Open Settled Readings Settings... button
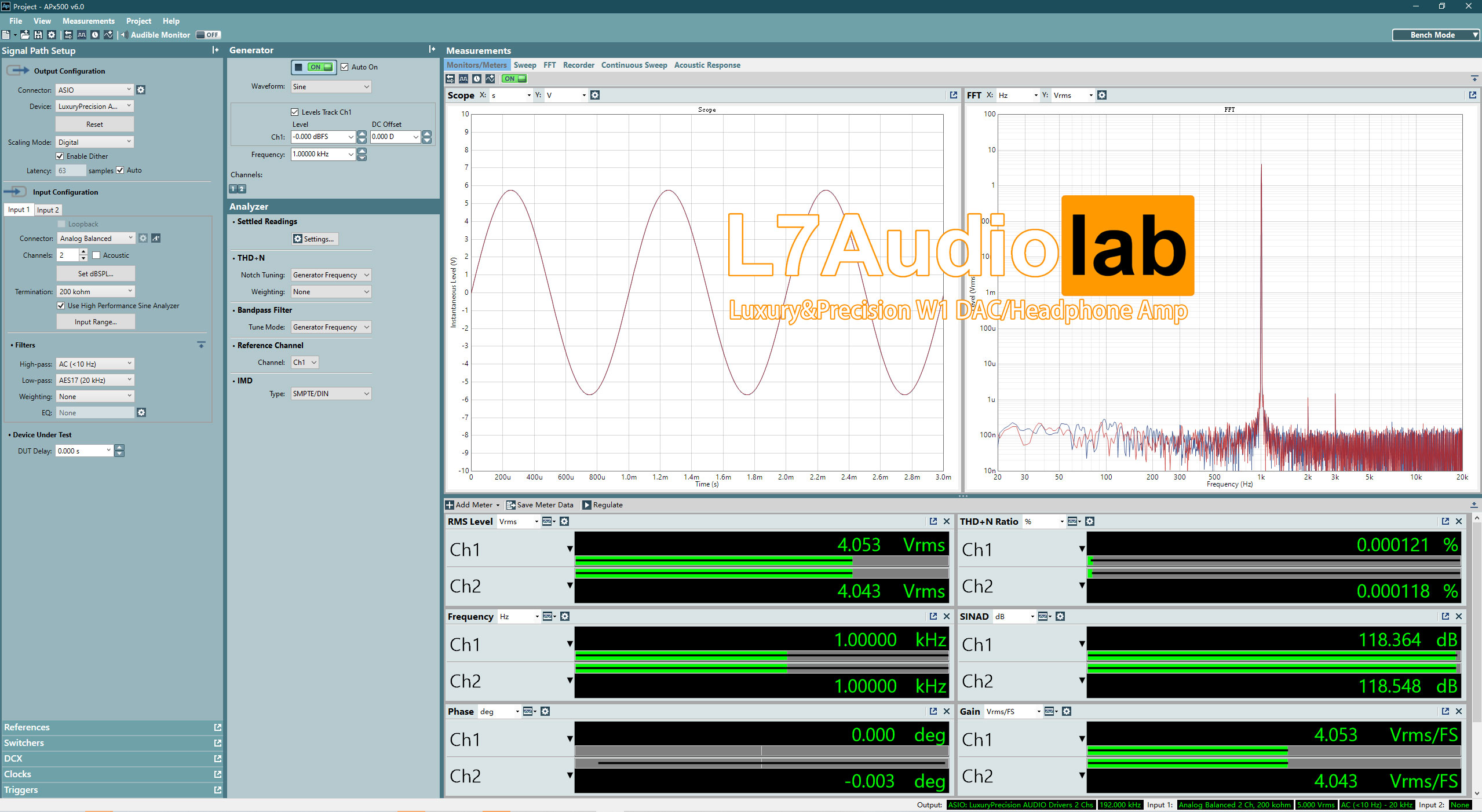This screenshot has height=812, width=1482. 315,239
